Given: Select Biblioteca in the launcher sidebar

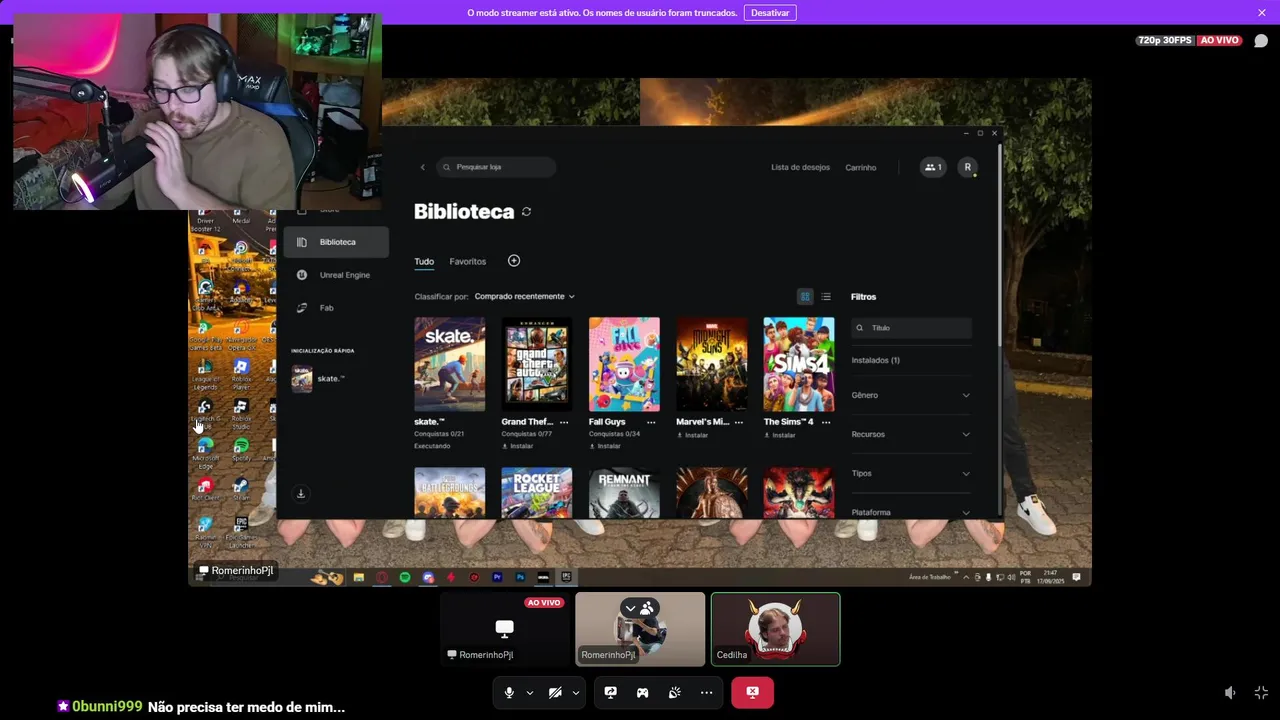Looking at the screenshot, I should pos(336,242).
